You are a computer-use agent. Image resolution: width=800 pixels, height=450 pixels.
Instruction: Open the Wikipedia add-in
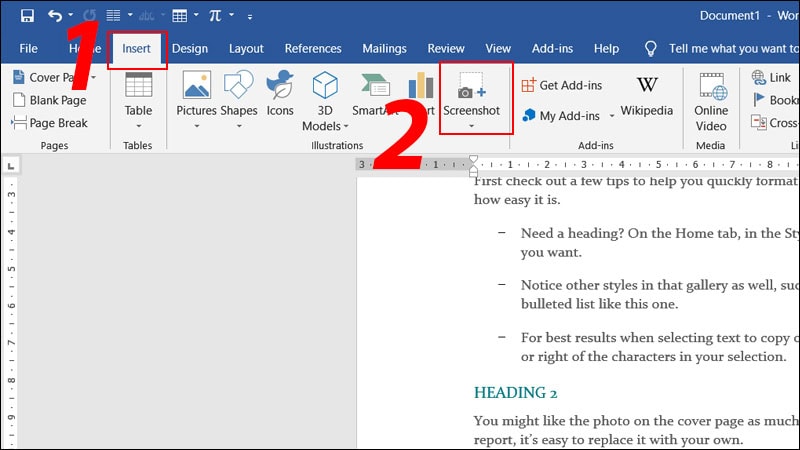(646, 95)
